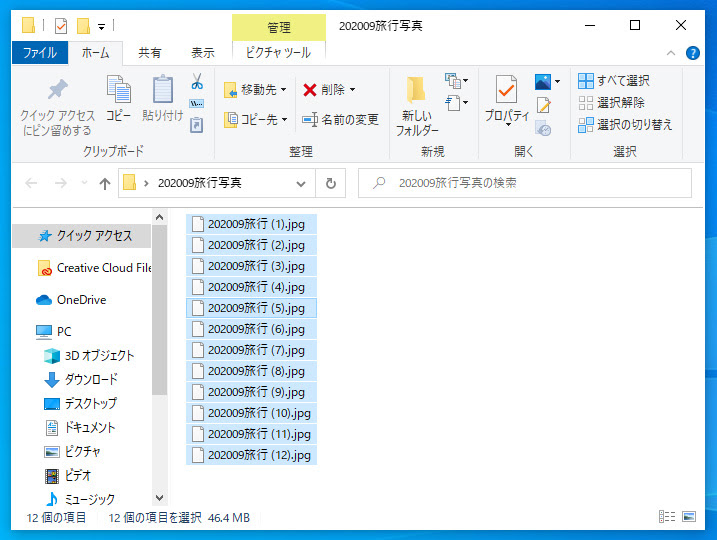Open the picture Open-with dropdown

(557, 82)
